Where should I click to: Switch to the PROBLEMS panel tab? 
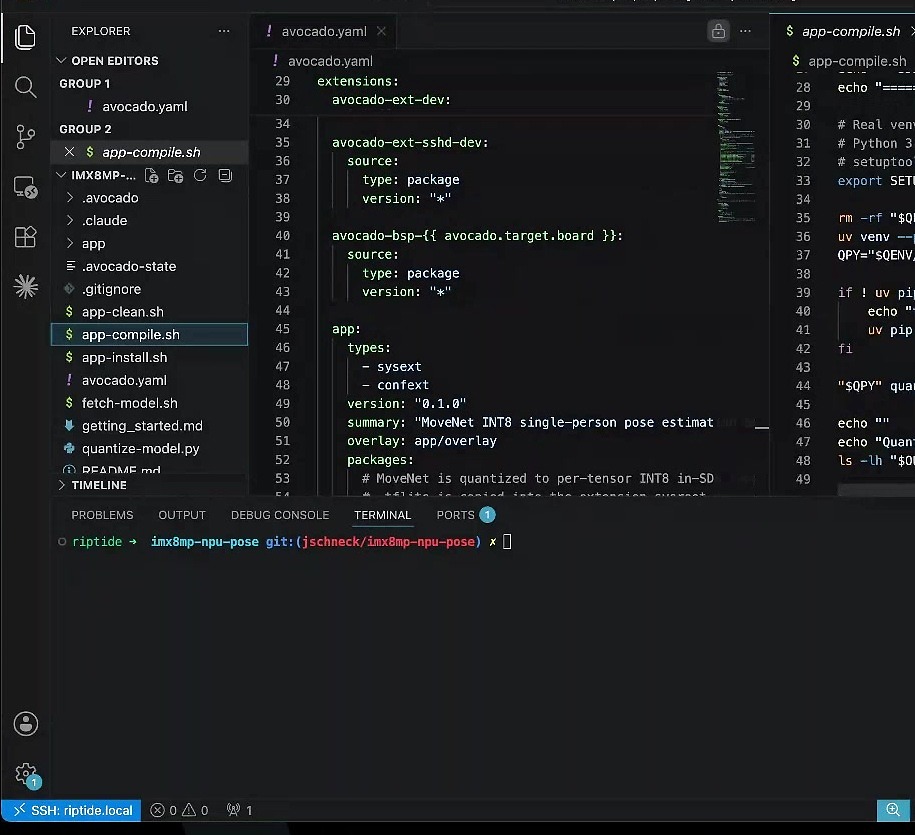coord(102,515)
